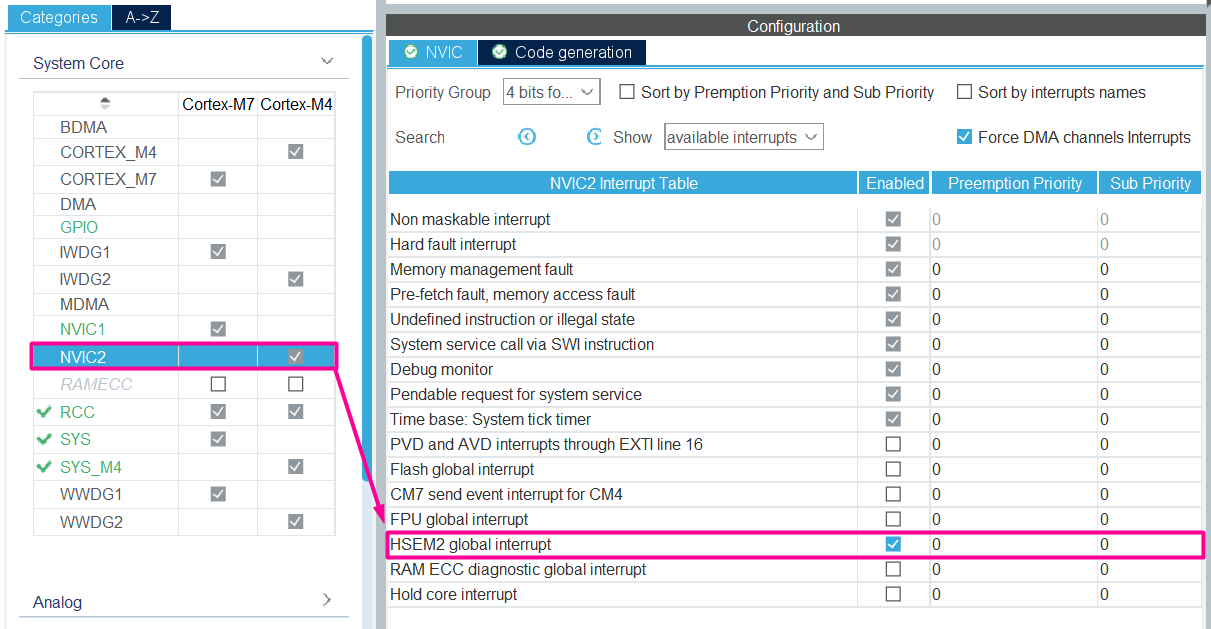Click the search previous-result arrow icon
The width and height of the screenshot is (1211, 629).
tap(527, 137)
